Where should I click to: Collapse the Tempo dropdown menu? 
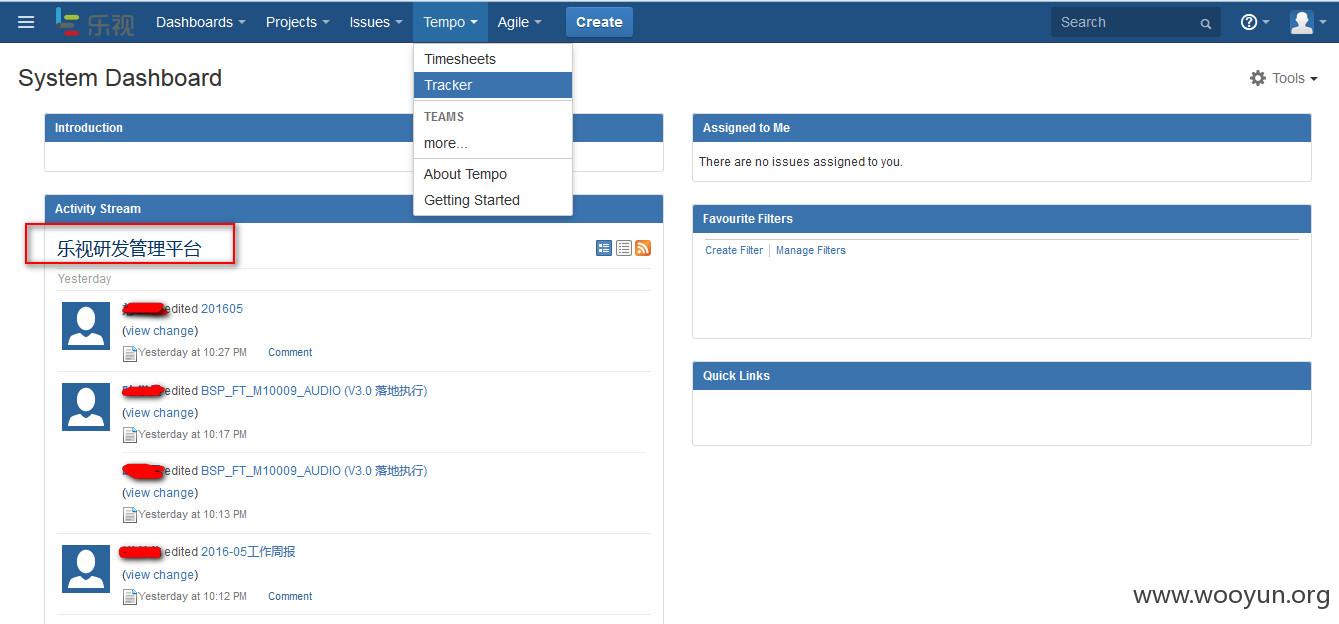point(450,22)
